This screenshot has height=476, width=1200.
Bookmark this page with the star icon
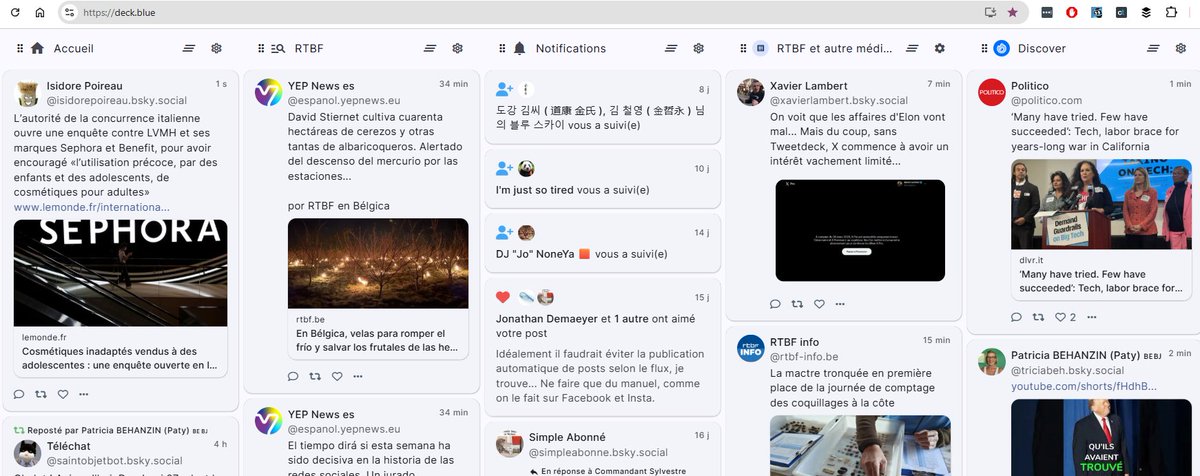point(1012,13)
